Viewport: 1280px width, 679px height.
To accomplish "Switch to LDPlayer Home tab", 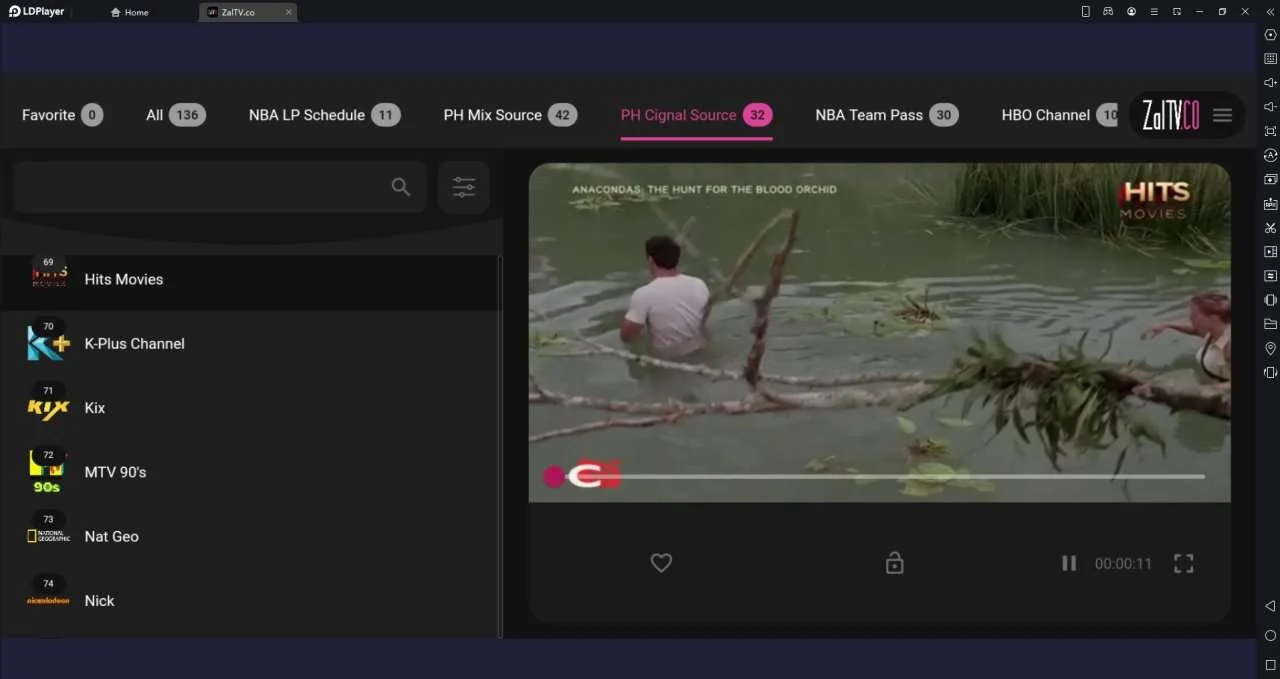I will click(x=129, y=12).
